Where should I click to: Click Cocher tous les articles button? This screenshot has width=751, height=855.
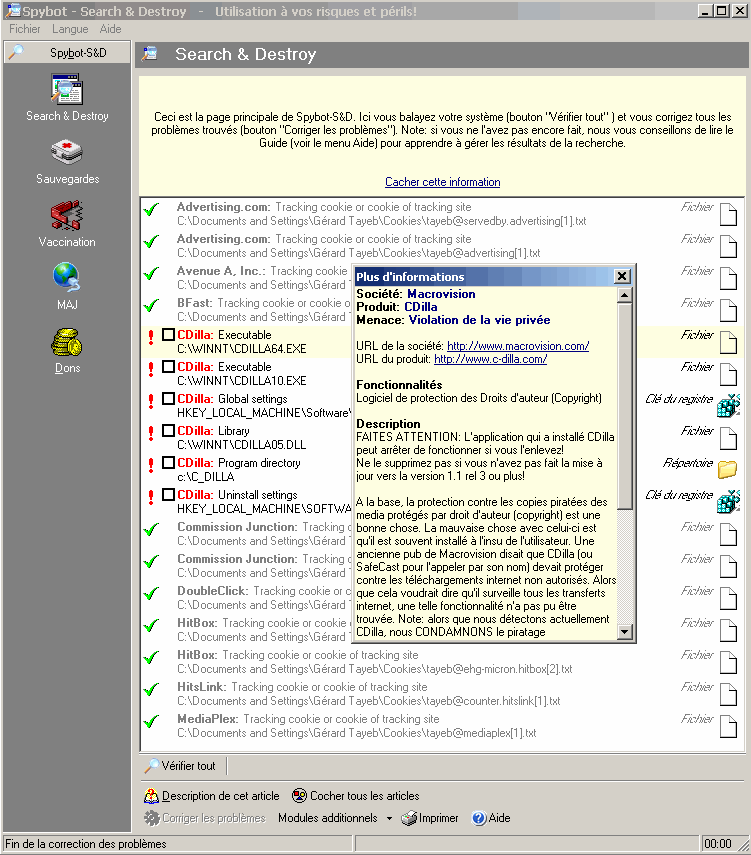356,796
